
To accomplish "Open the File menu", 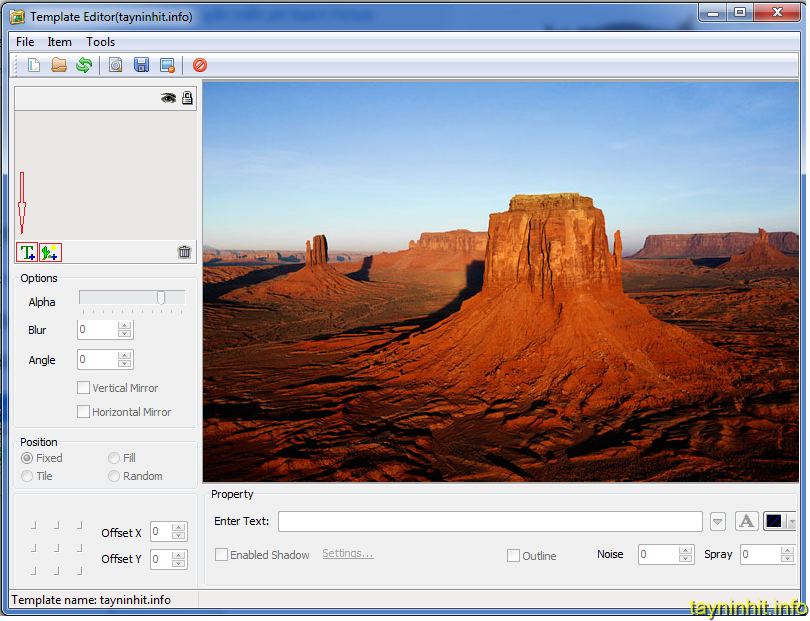I will (x=25, y=42).
